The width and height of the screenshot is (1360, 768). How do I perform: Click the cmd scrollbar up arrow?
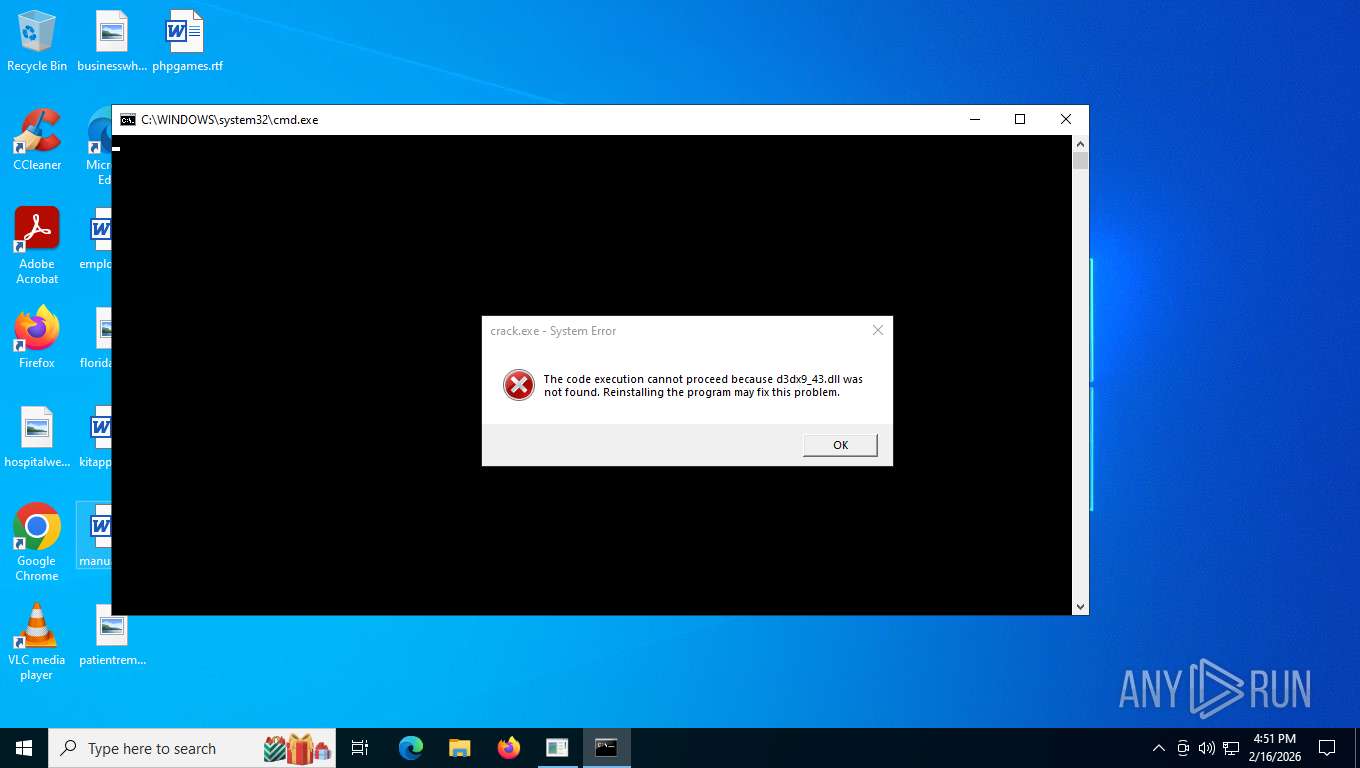[1080, 144]
